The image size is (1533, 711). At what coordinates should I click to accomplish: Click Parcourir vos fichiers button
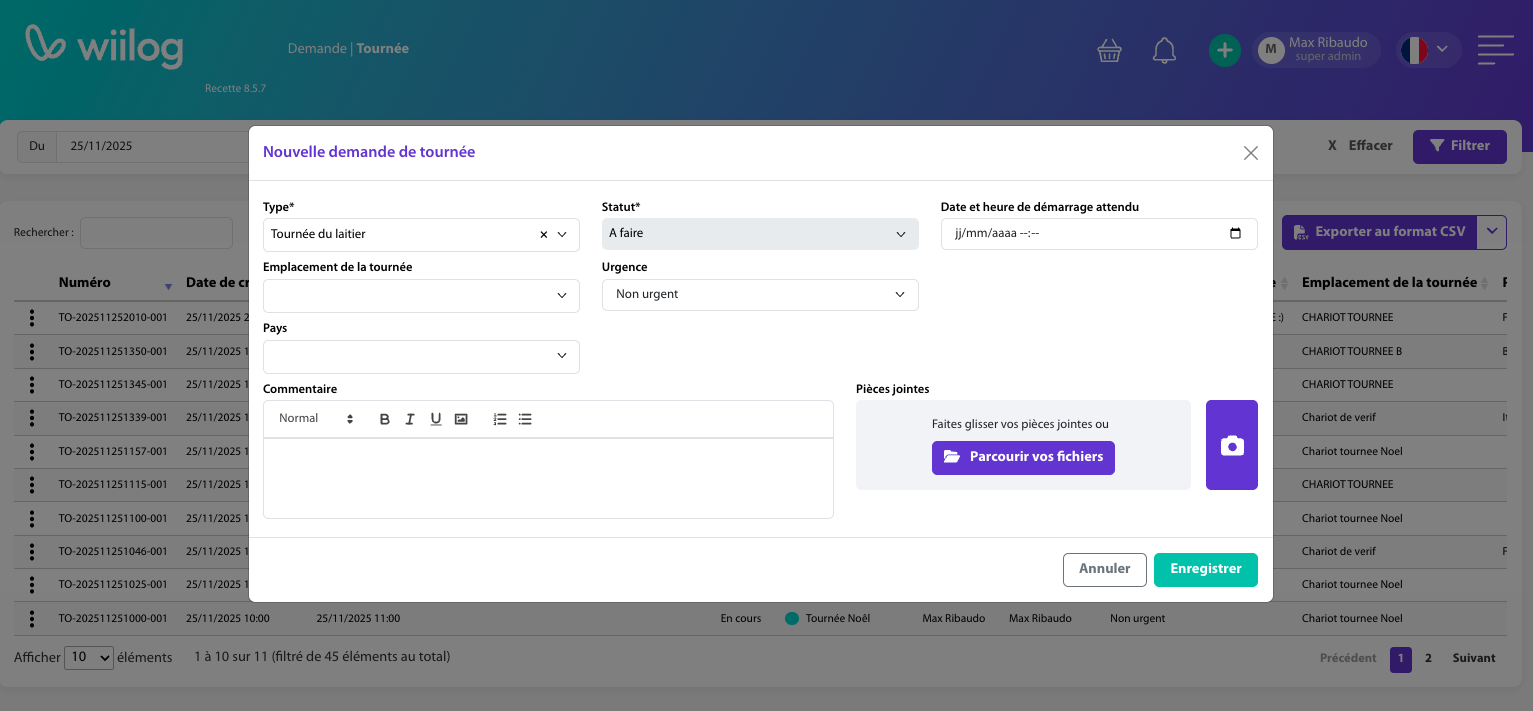(x=1023, y=457)
